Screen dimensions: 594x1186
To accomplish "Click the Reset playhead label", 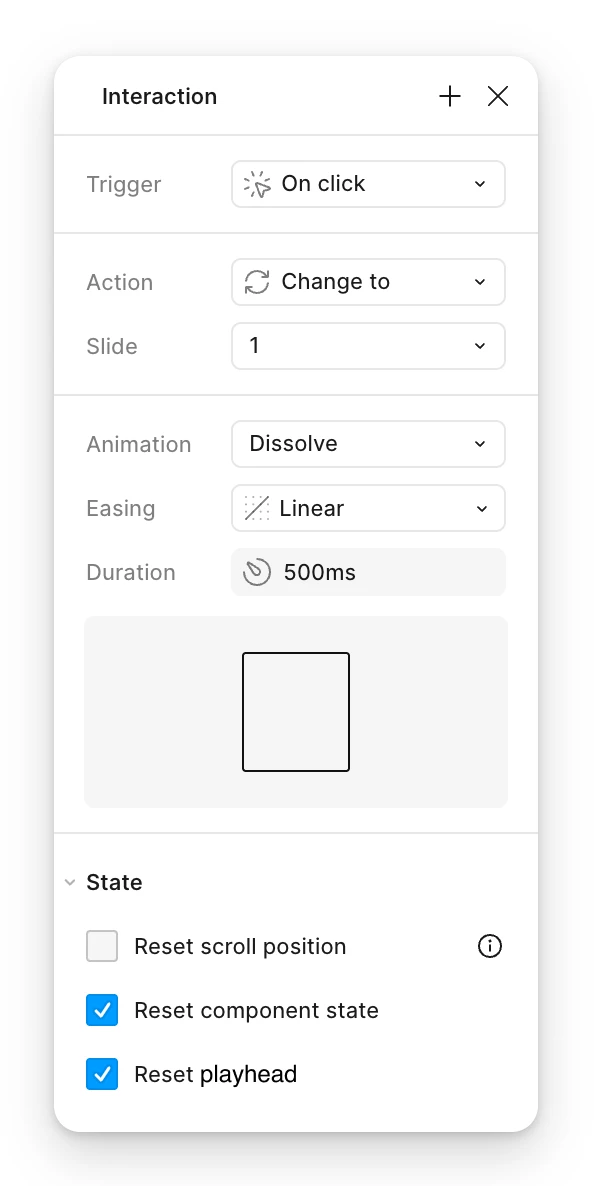I will 216,1074.
